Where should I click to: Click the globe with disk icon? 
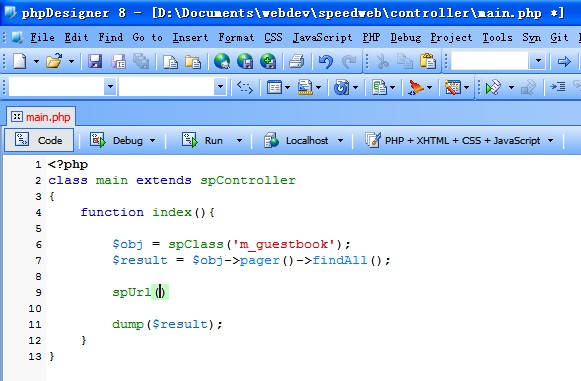coord(245,61)
